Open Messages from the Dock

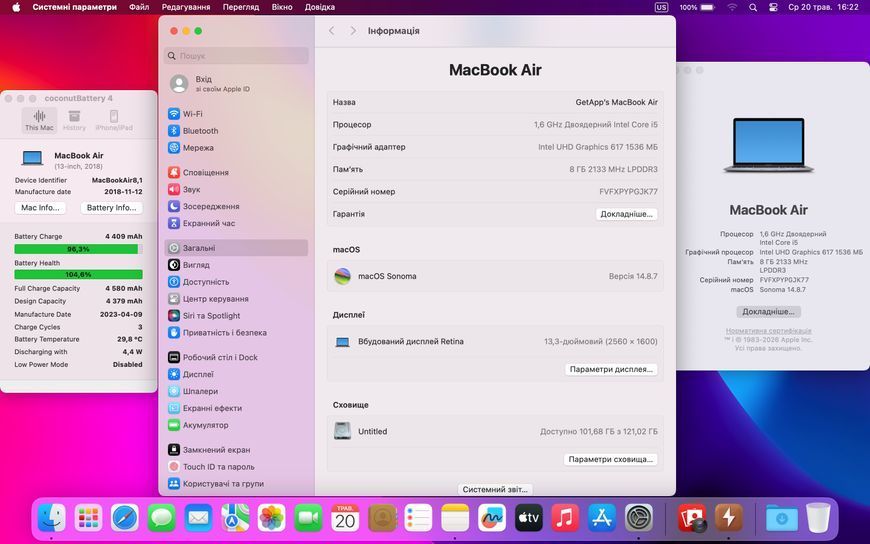pos(161,518)
